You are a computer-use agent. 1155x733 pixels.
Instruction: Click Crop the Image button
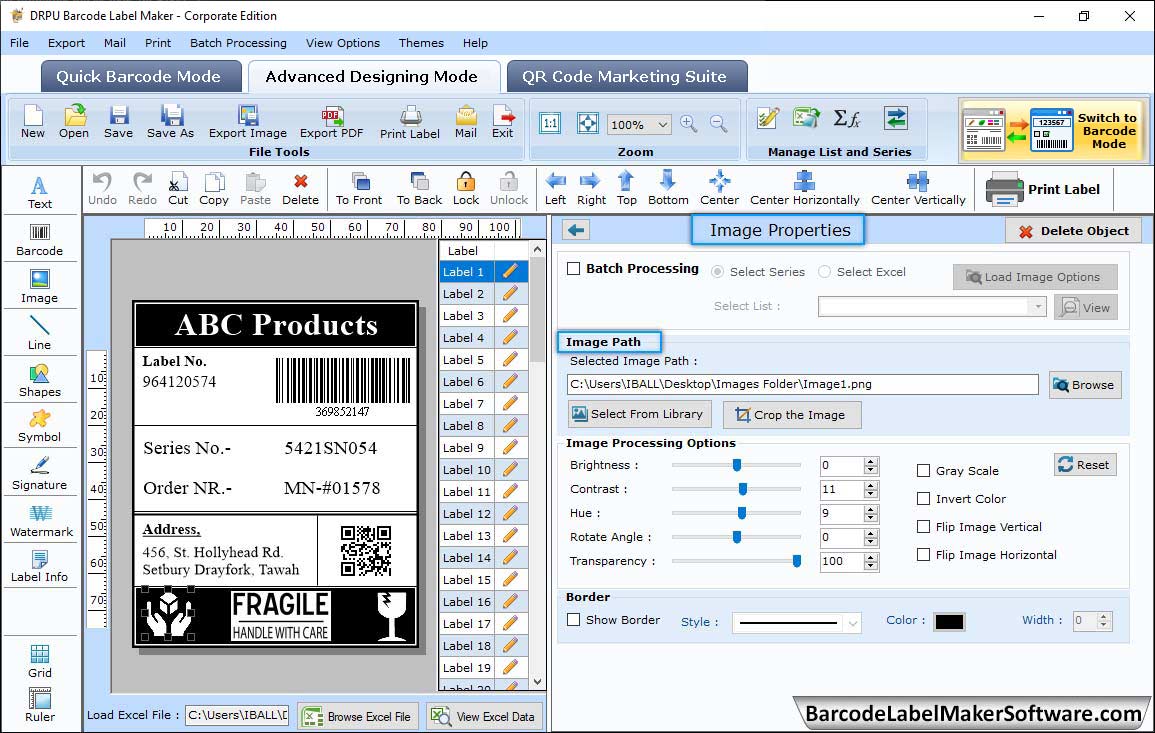coord(792,415)
